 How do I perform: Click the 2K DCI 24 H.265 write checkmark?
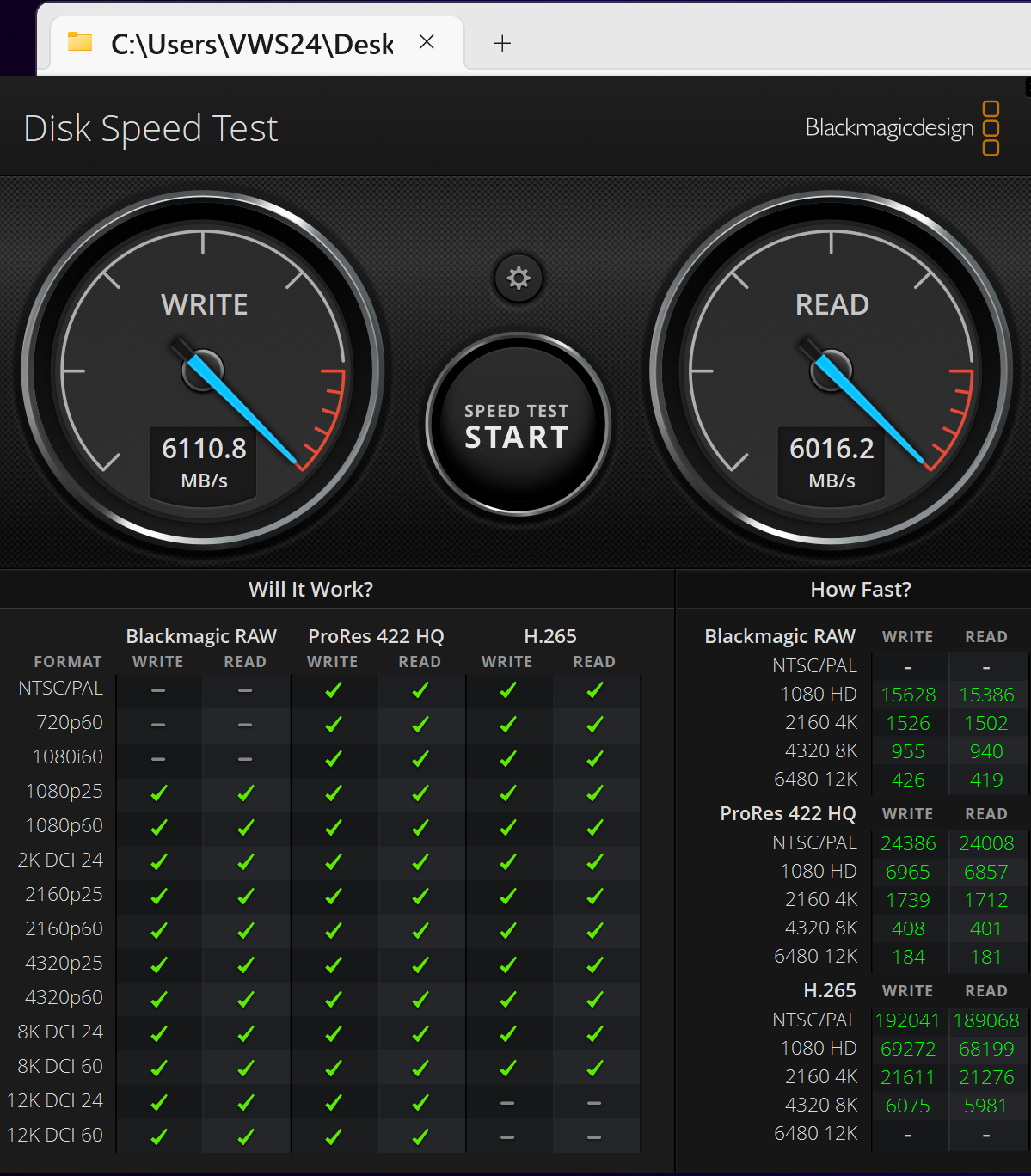(508, 862)
